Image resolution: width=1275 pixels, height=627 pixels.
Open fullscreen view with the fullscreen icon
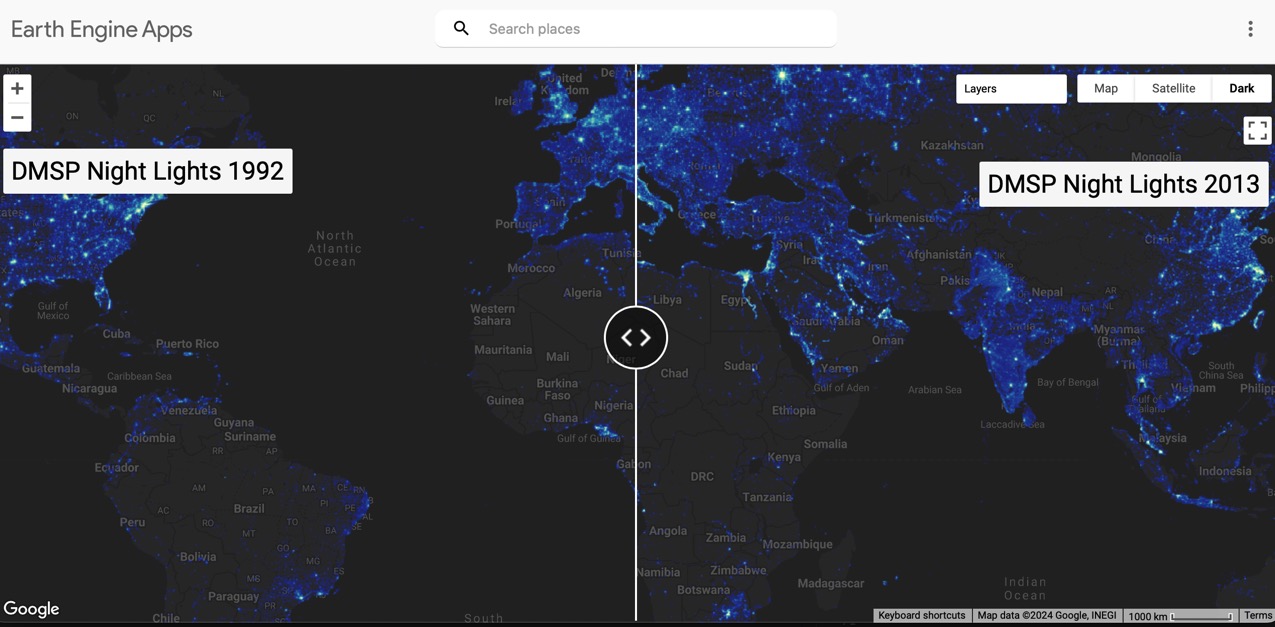pos(1257,130)
